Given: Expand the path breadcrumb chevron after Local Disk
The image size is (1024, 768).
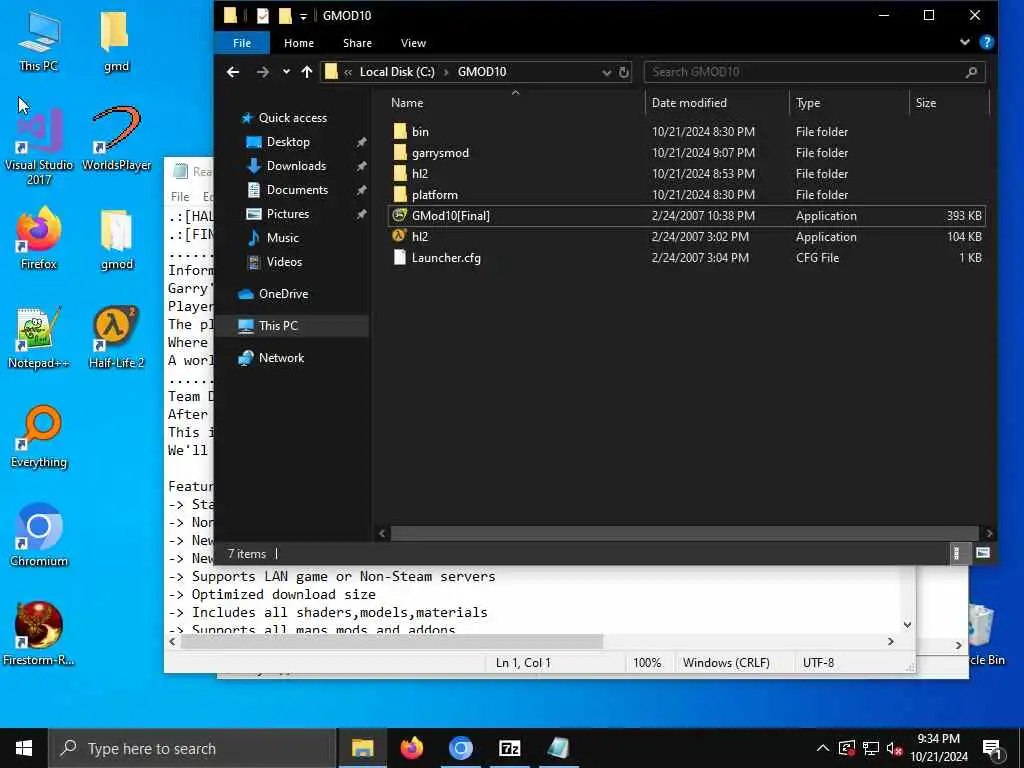Looking at the screenshot, I should [x=446, y=72].
